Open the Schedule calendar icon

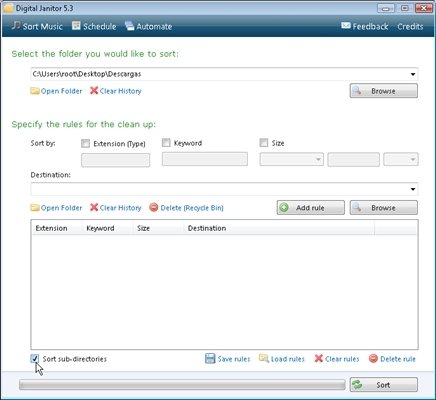point(76,26)
